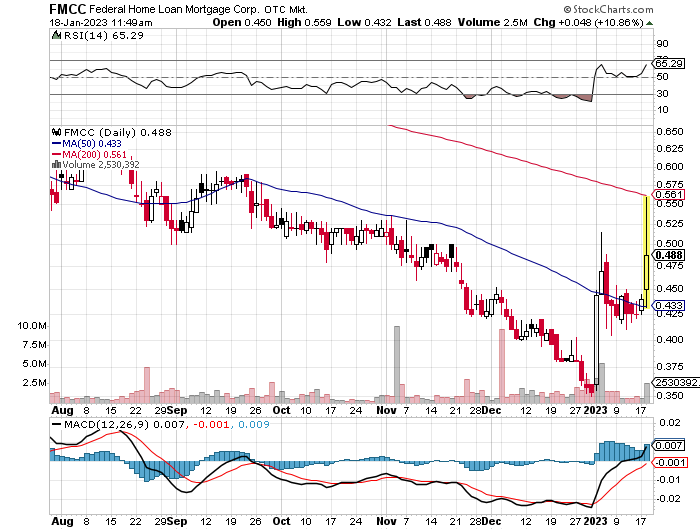Viewport: 700px width, 530px height.
Task: Click the blue 0.433 price tag
Action: click(x=669, y=305)
